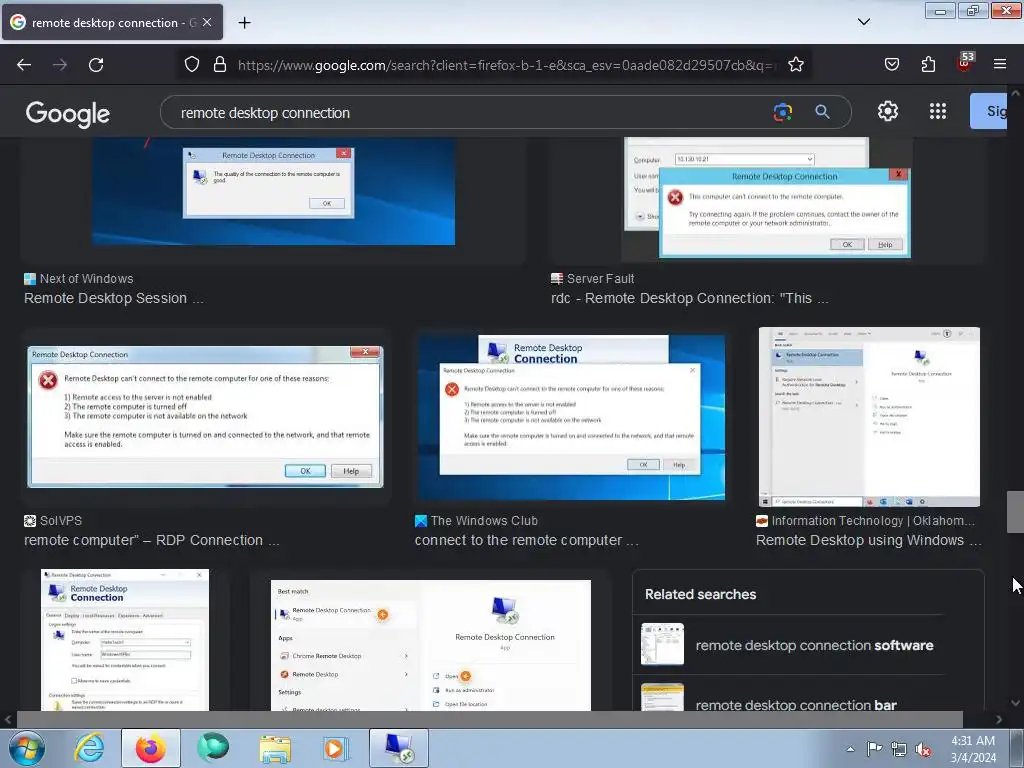The width and height of the screenshot is (1024, 768).
Task: Open the SolVPS error image thumbnail
Action: 205,417
